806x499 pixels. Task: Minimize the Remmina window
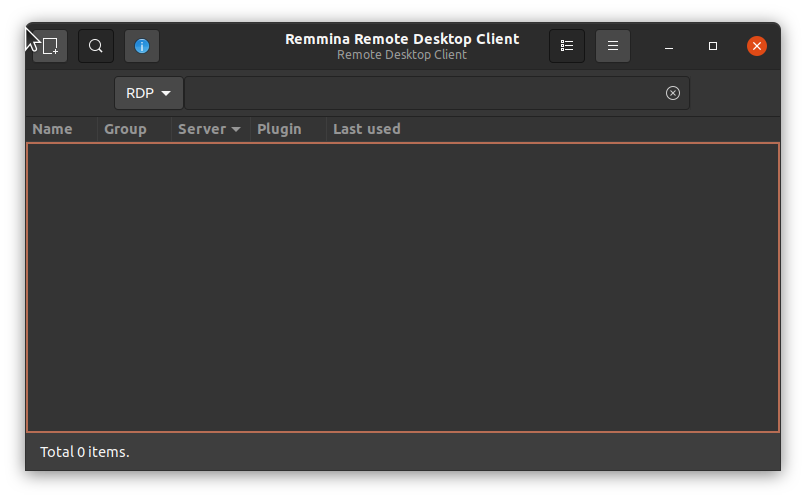[668, 46]
